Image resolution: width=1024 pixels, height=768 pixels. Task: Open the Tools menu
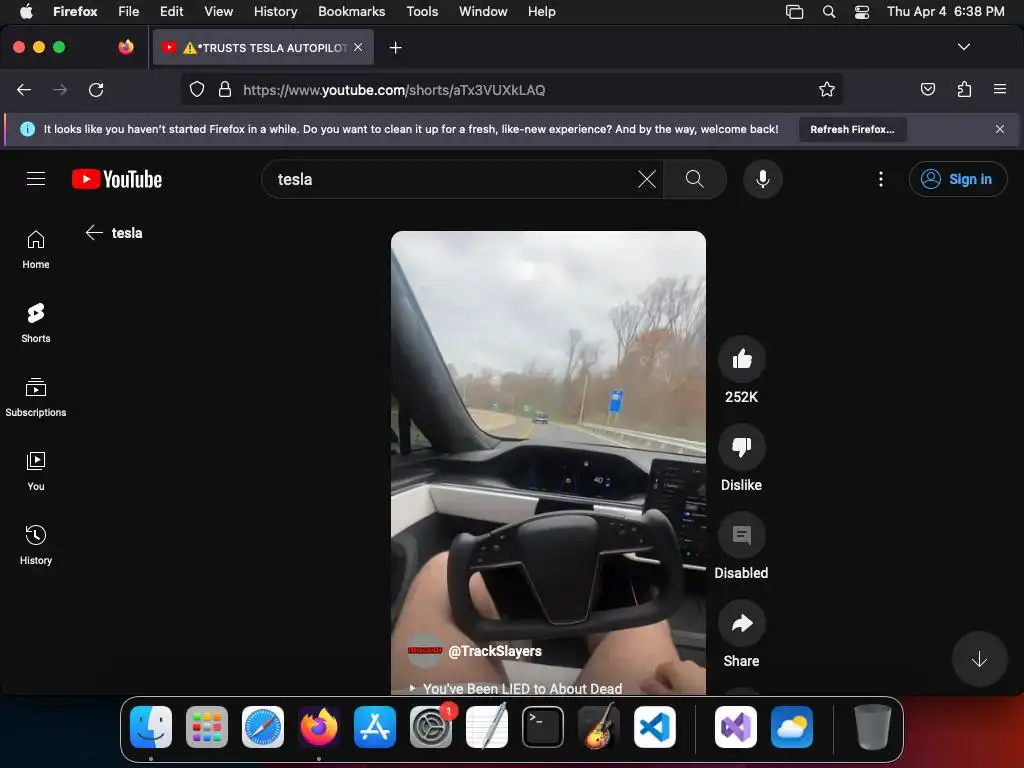(422, 12)
